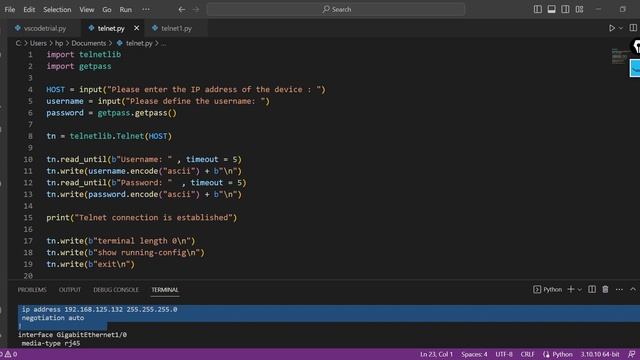Click the 'import getpass' code line

coord(79,66)
